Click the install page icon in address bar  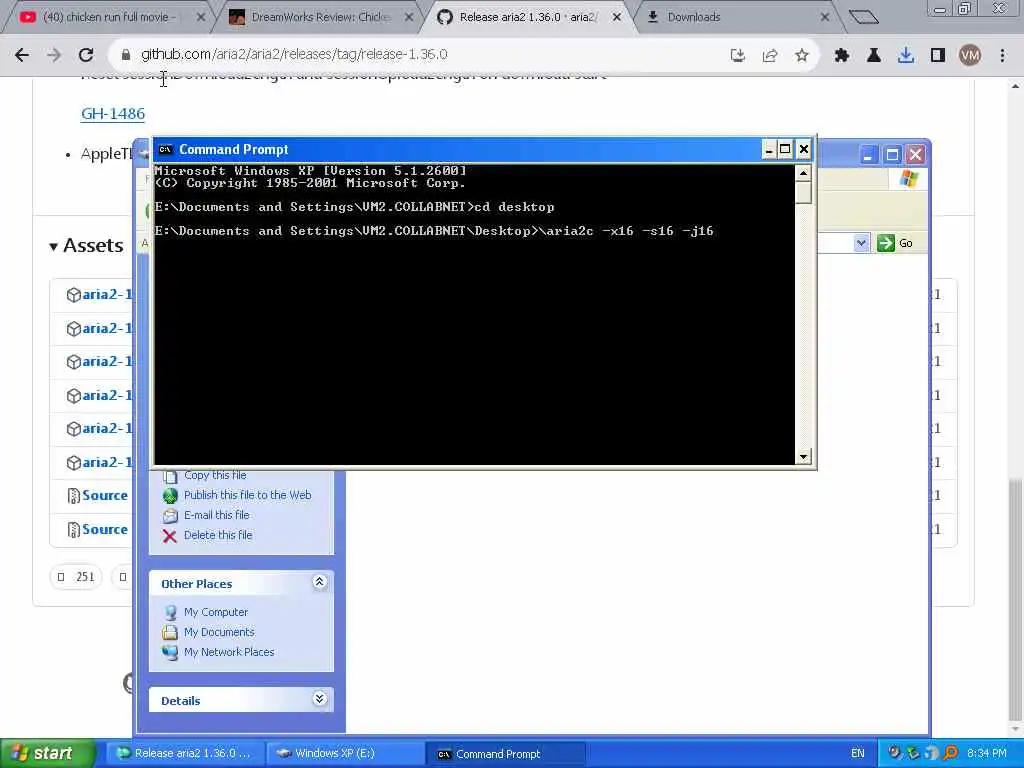point(737,56)
